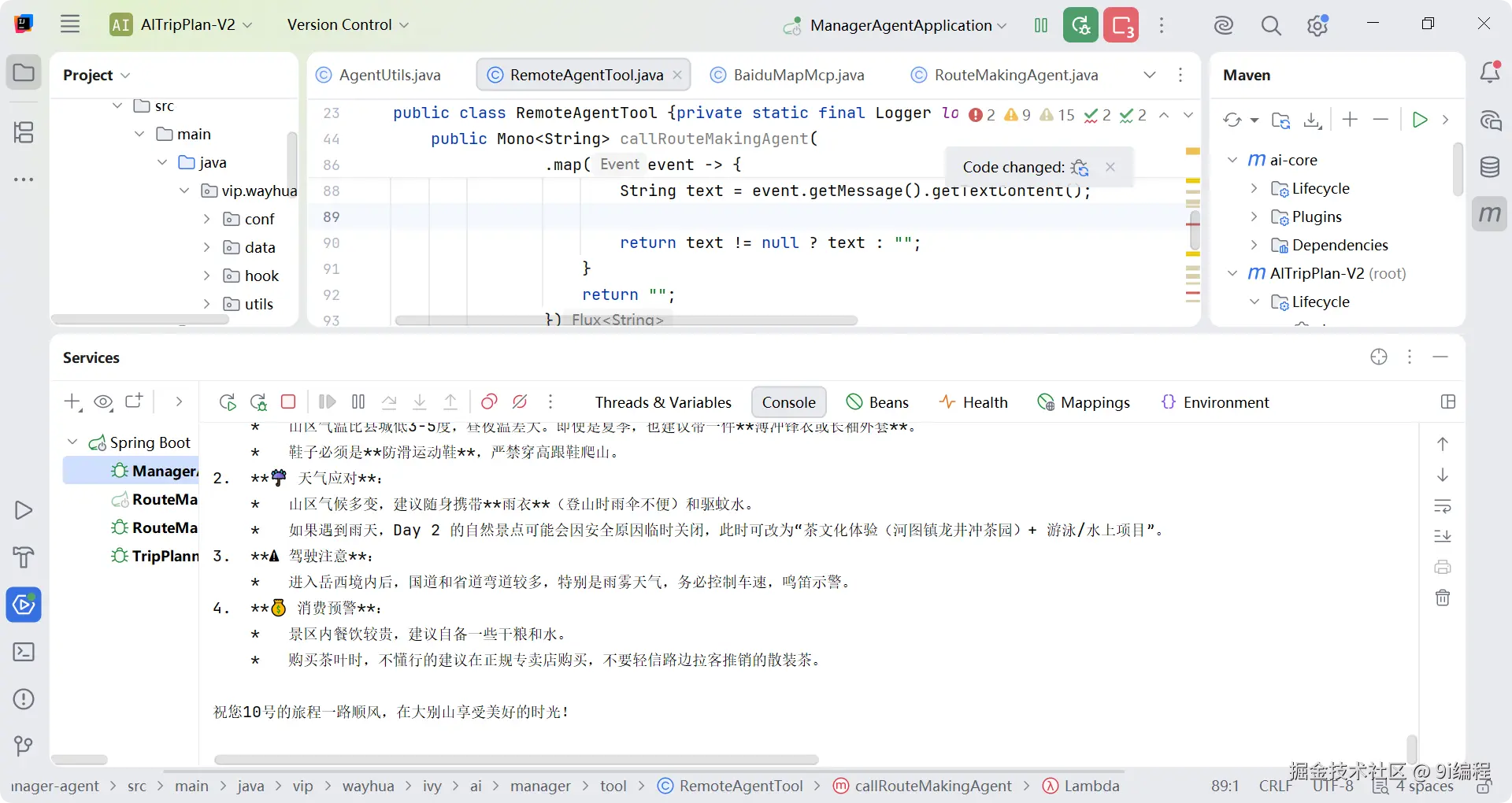1512x803 pixels.
Task: Open AI assistant swirl icon in title bar
Action: (1223, 25)
